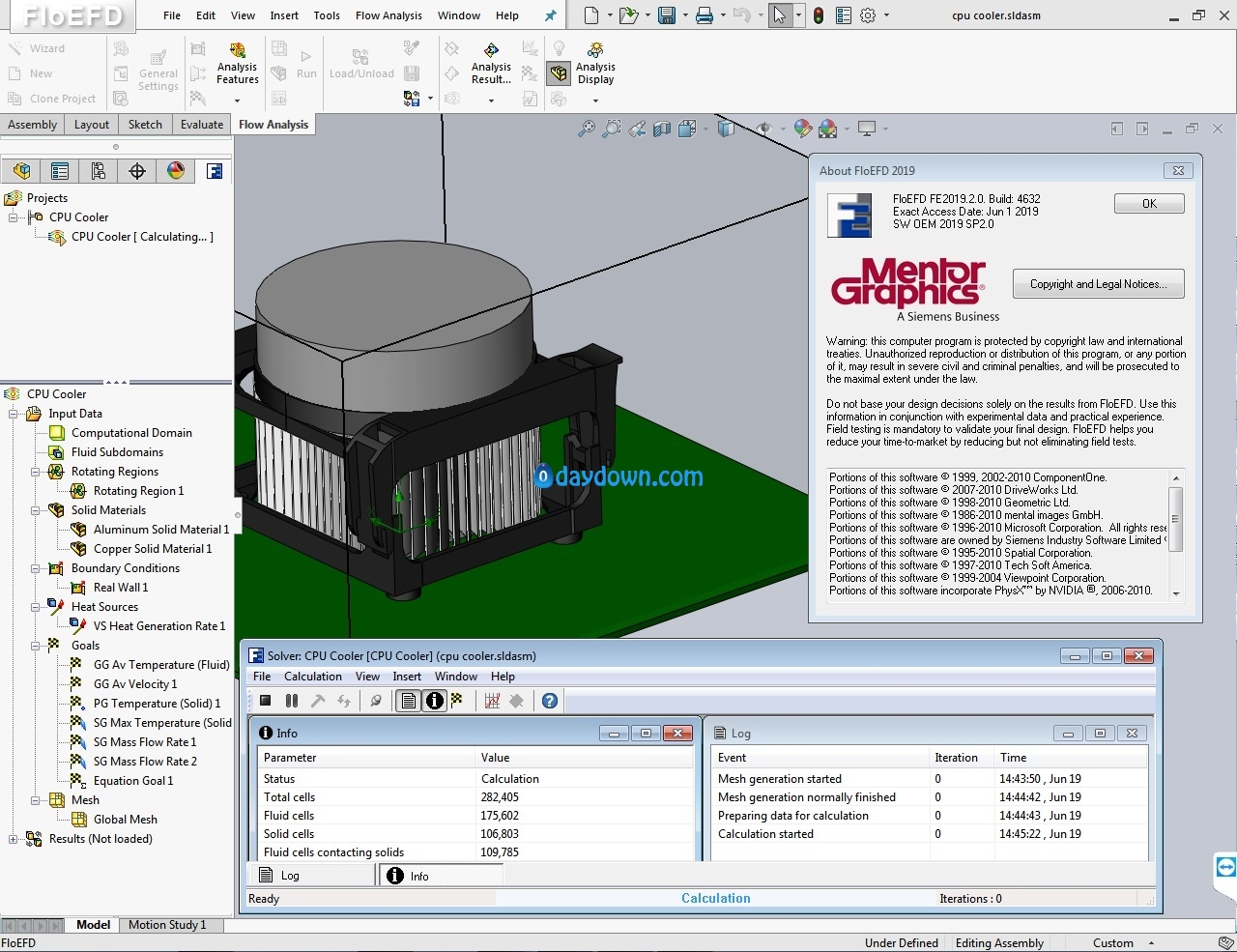The image size is (1237, 952).
Task: Collapse the Input Data tree node
Action: 14,414
